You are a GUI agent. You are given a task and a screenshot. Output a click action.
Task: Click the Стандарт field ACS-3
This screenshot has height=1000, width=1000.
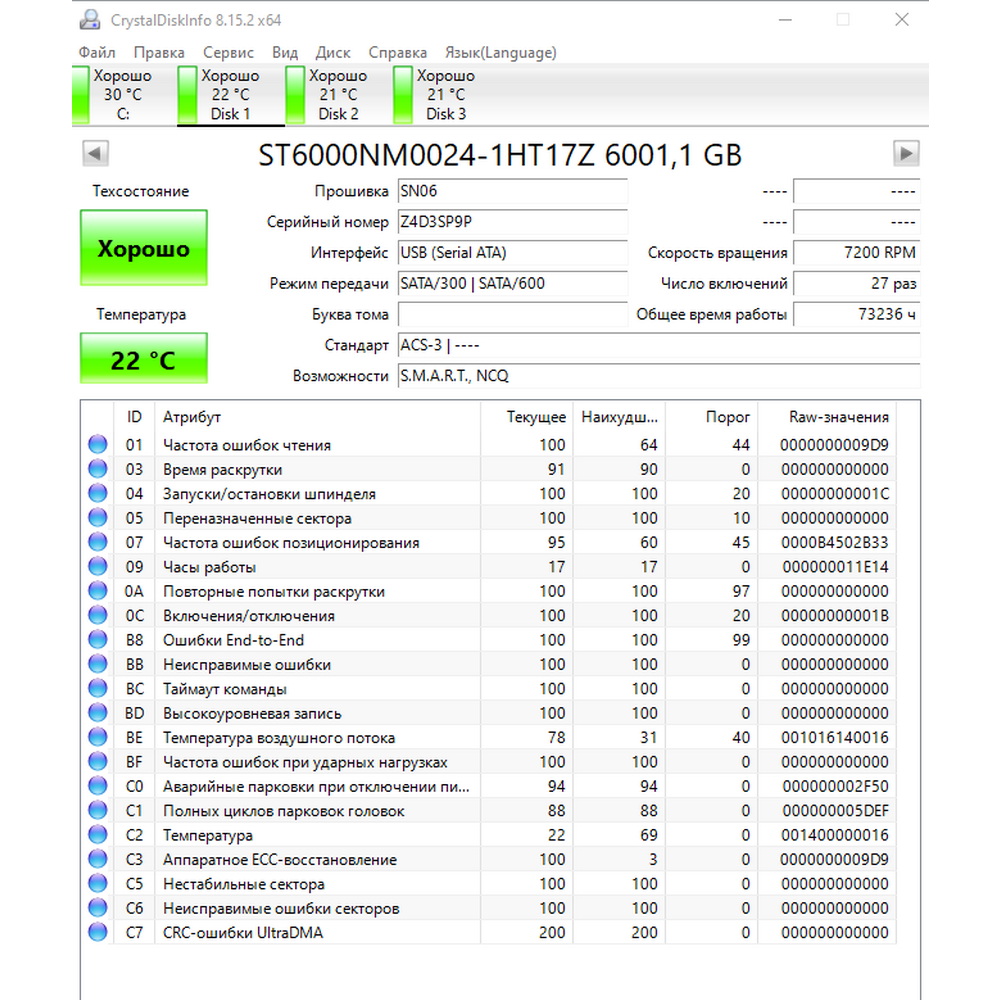click(659, 345)
